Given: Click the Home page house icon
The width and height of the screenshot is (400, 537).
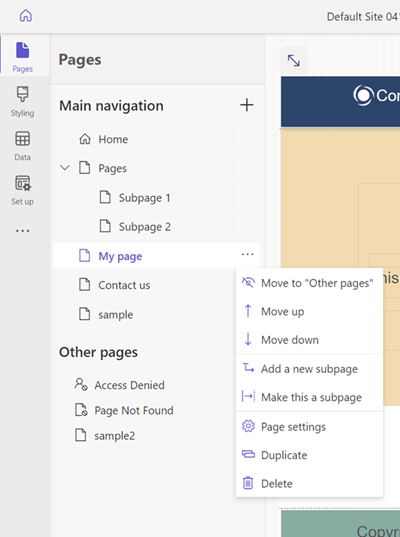Looking at the screenshot, I should click(x=85, y=139).
